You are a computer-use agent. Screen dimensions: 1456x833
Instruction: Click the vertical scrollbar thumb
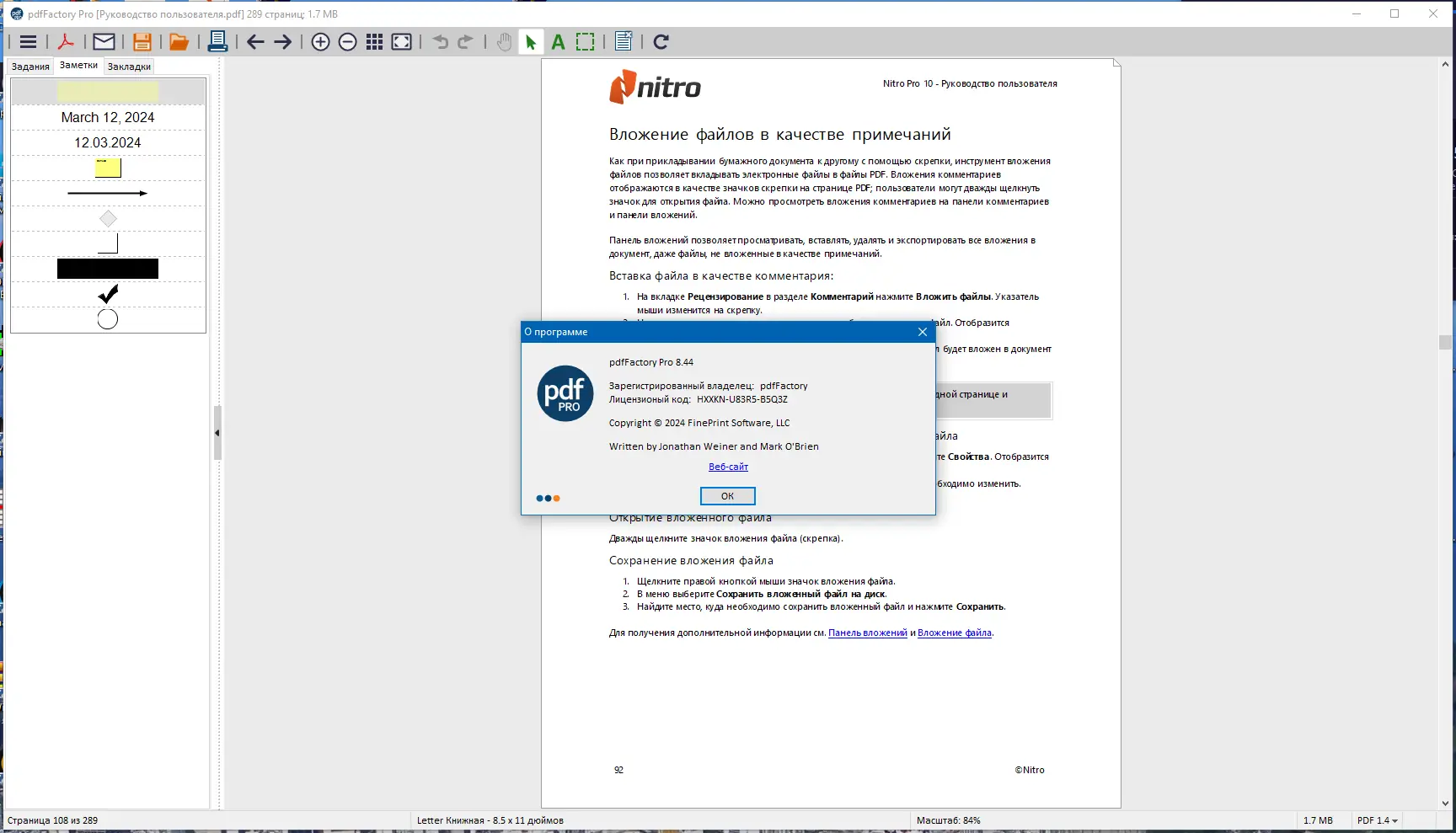point(1445,342)
